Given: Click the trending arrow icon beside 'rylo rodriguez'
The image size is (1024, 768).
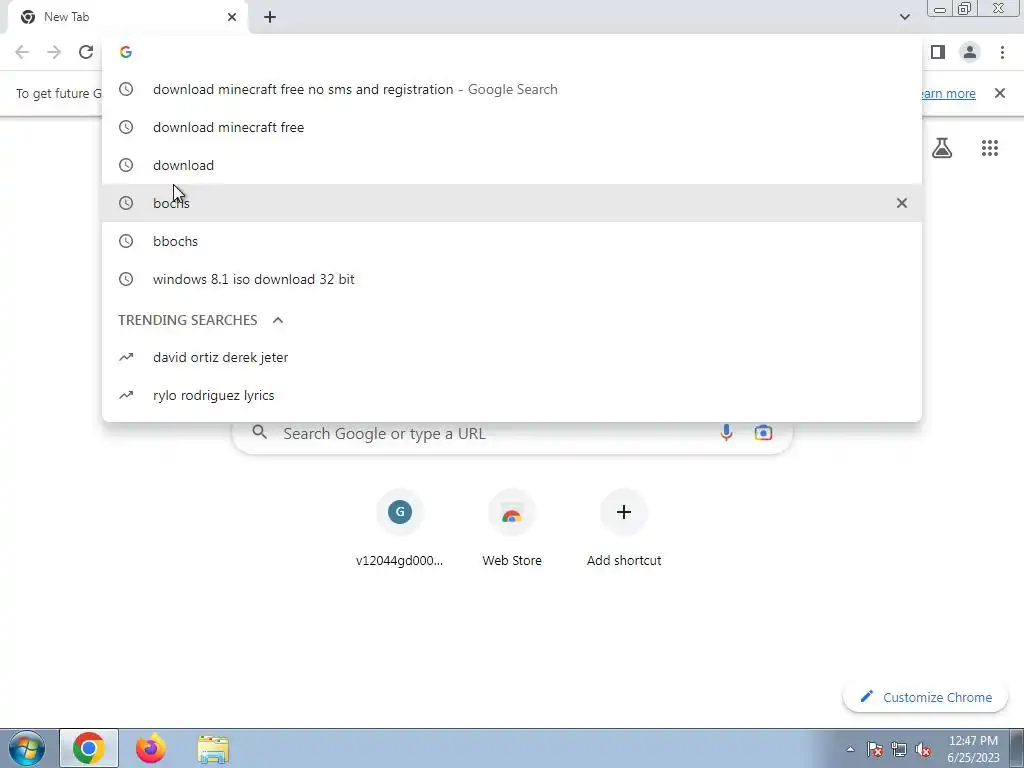Looking at the screenshot, I should 126,395.
